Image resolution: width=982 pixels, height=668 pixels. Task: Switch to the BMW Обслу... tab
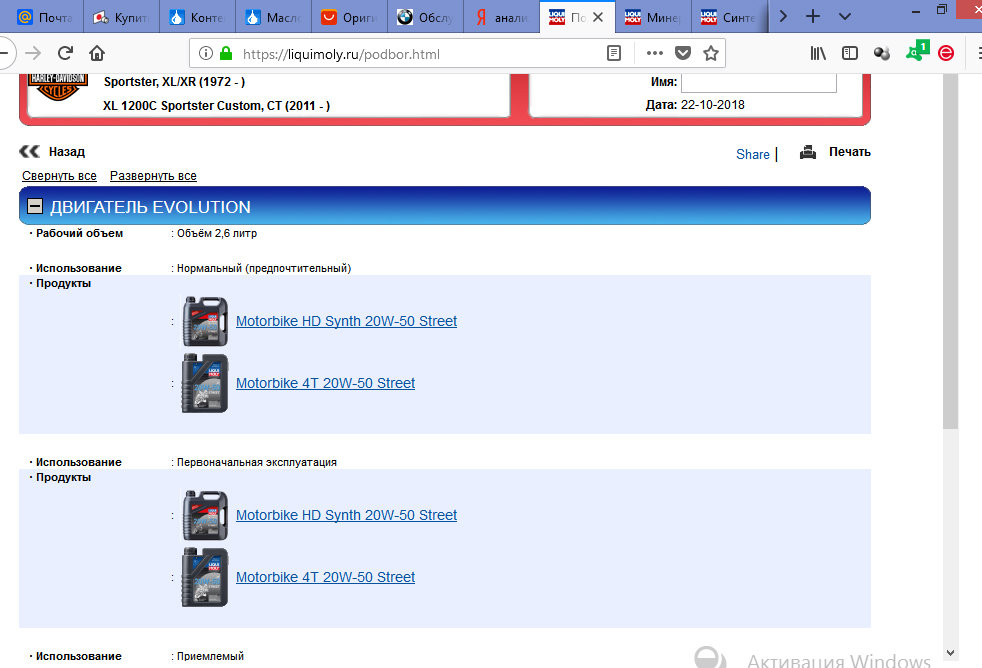tap(425, 18)
